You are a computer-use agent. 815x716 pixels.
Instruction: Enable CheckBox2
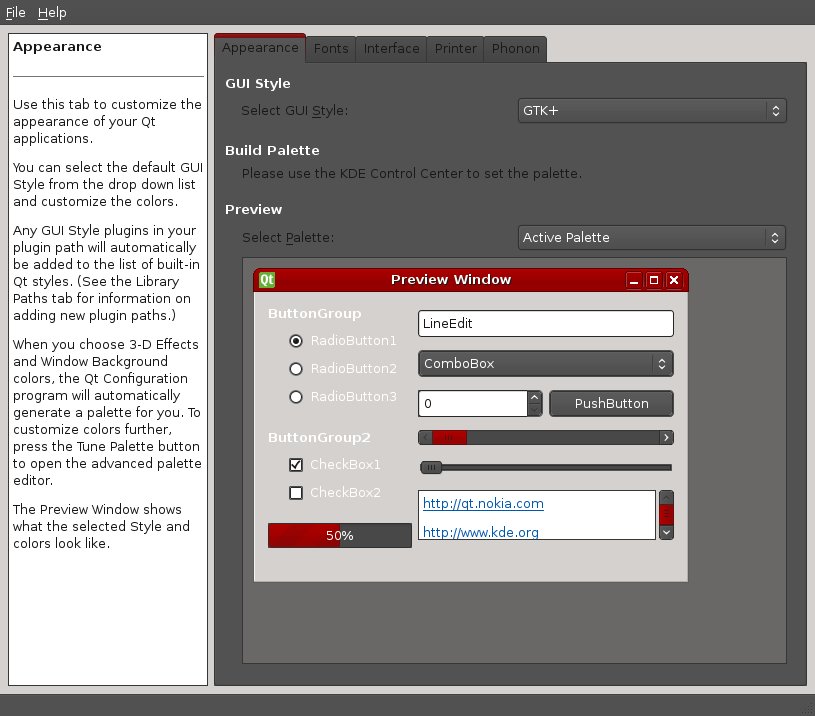[x=296, y=492]
